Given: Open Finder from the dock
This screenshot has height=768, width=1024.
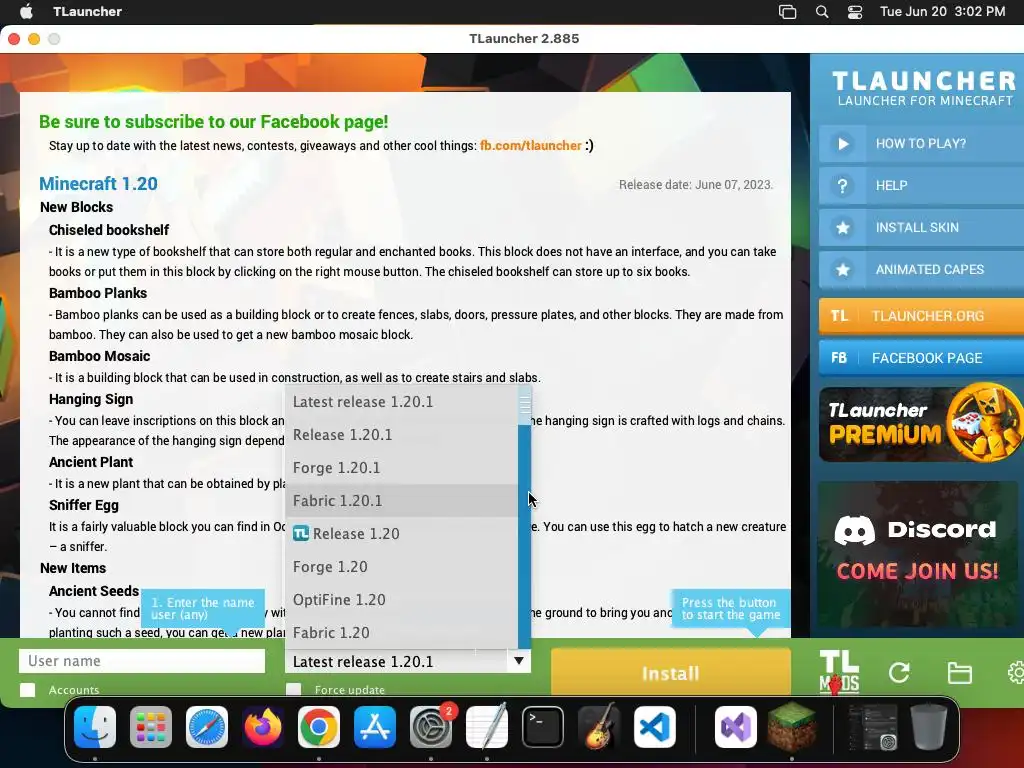Looking at the screenshot, I should pos(95,727).
